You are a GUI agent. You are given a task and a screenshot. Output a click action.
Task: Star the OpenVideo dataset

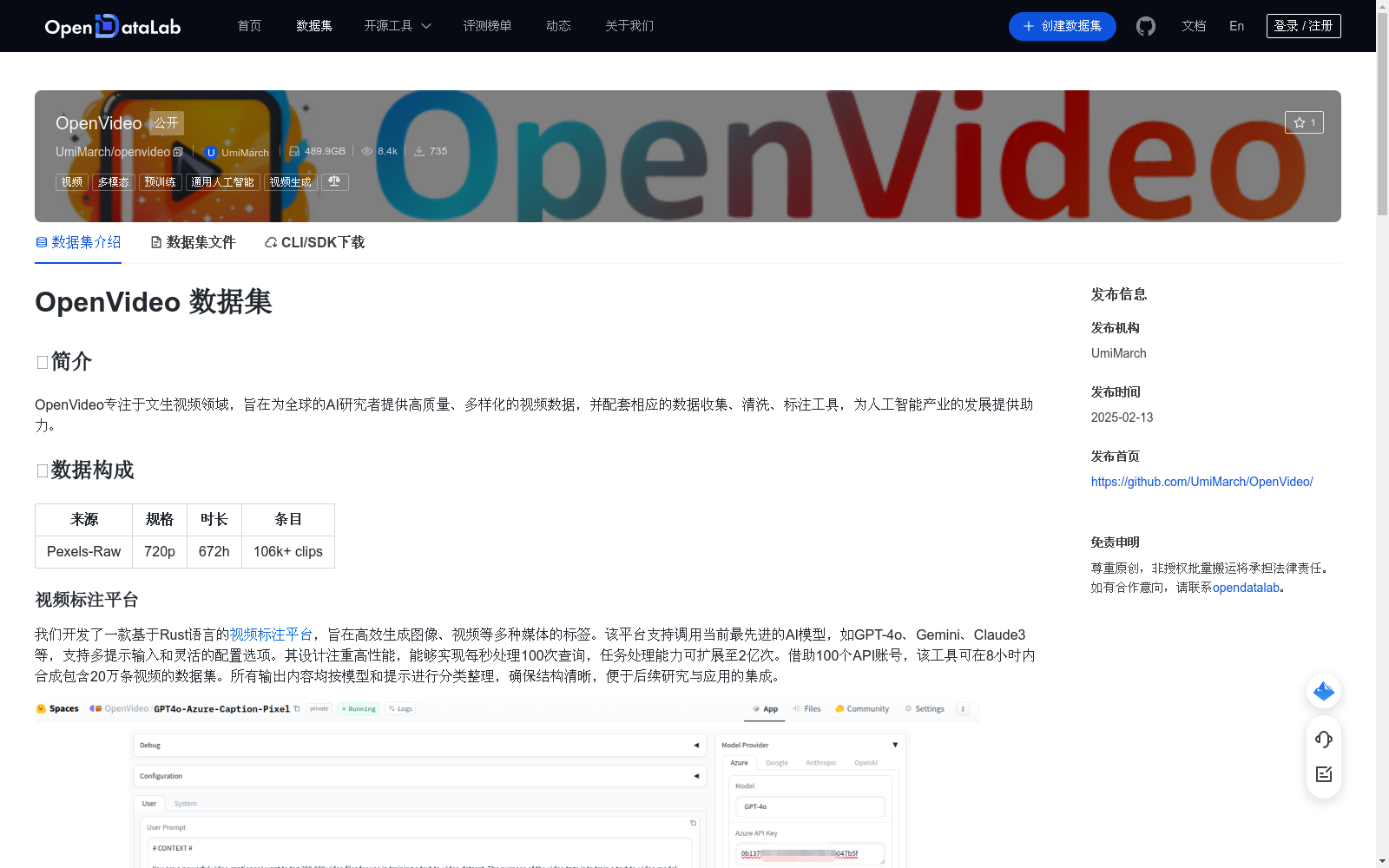point(1304,122)
